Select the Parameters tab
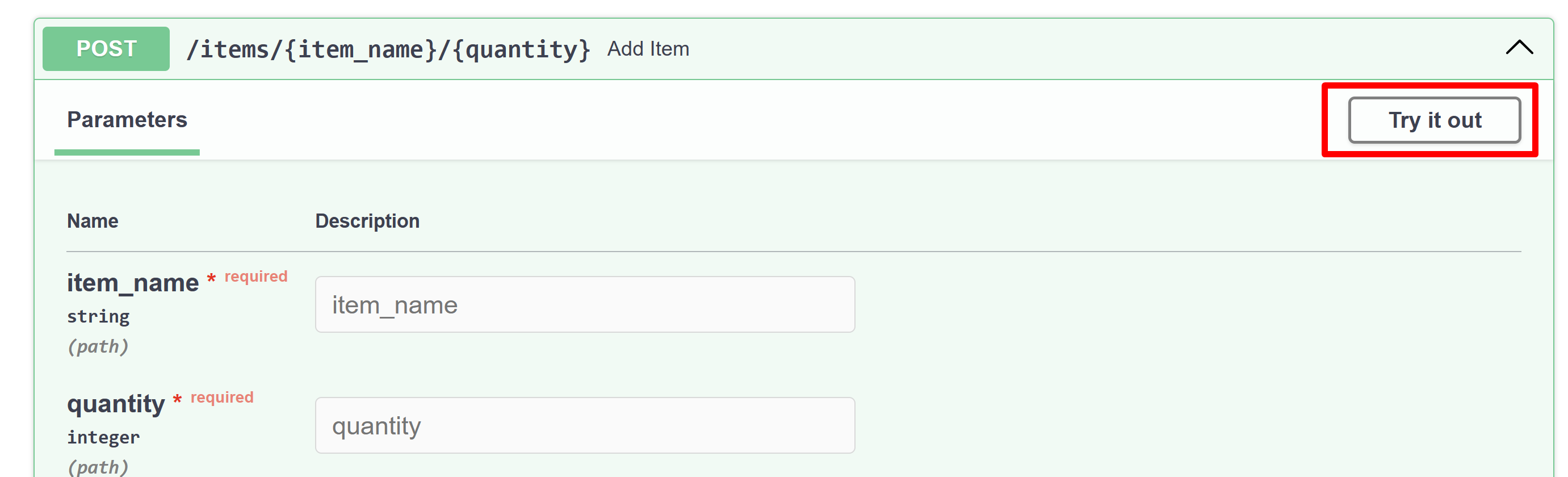This screenshot has width=1568, height=477. click(x=127, y=120)
